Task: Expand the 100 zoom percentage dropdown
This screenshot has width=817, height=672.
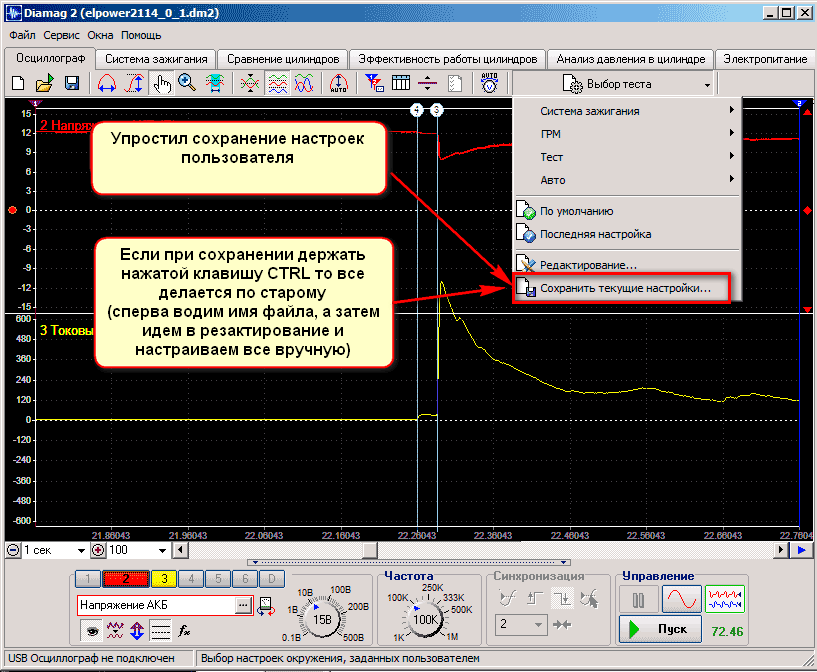Action: [162, 550]
